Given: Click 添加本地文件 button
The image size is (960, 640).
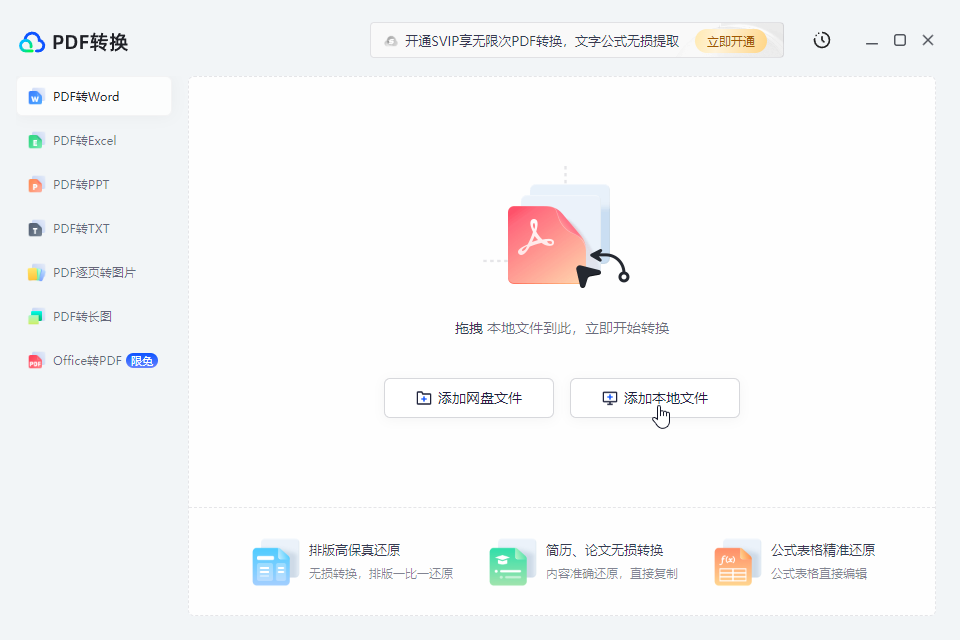Looking at the screenshot, I should (x=654, y=398).
